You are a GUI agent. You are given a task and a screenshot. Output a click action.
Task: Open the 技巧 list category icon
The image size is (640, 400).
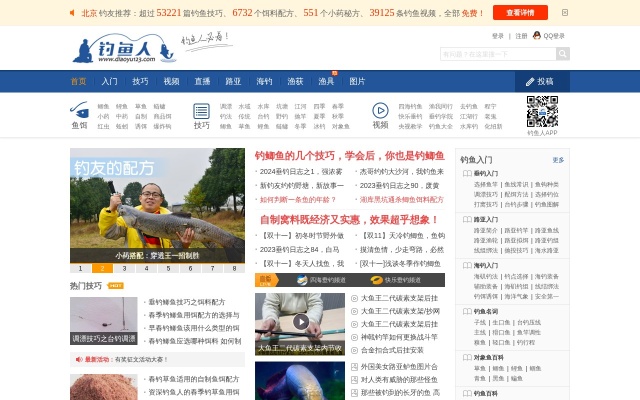point(202,111)
